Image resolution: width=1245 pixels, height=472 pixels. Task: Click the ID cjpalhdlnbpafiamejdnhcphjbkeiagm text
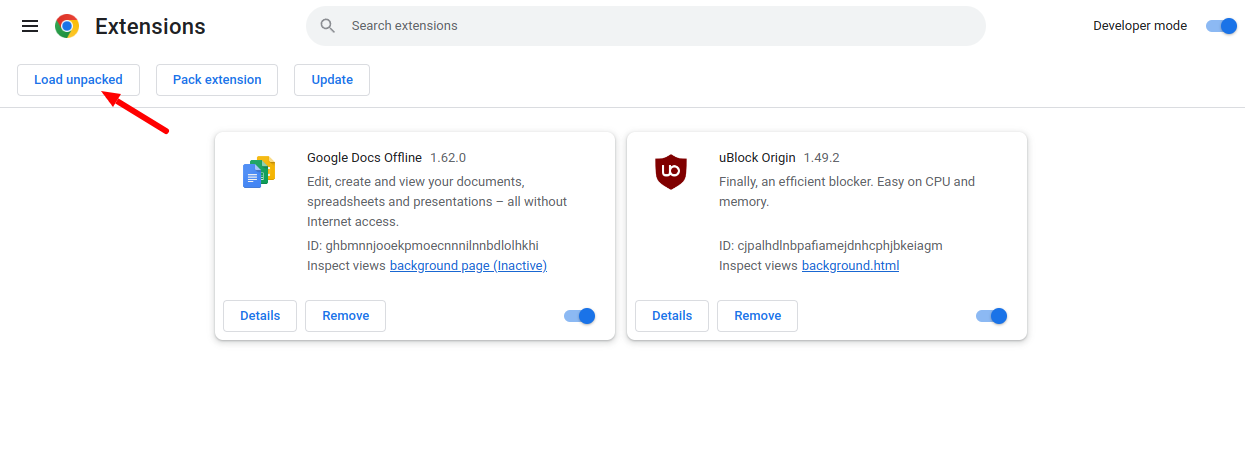pos(831,246)
